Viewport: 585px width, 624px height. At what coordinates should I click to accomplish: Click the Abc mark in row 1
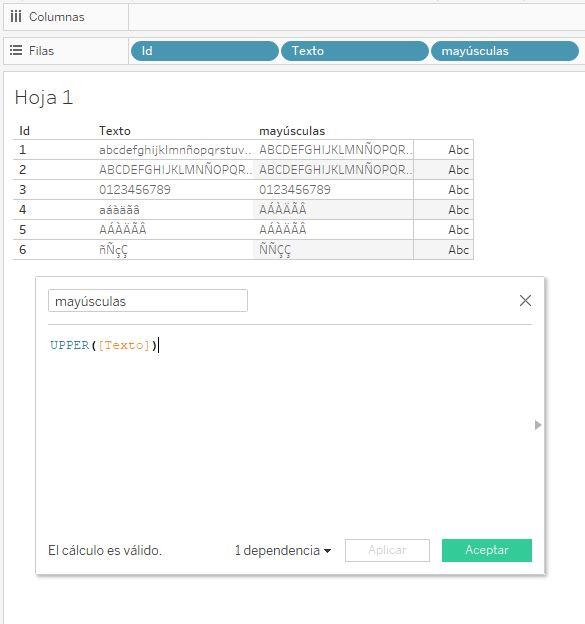(458, 150)
